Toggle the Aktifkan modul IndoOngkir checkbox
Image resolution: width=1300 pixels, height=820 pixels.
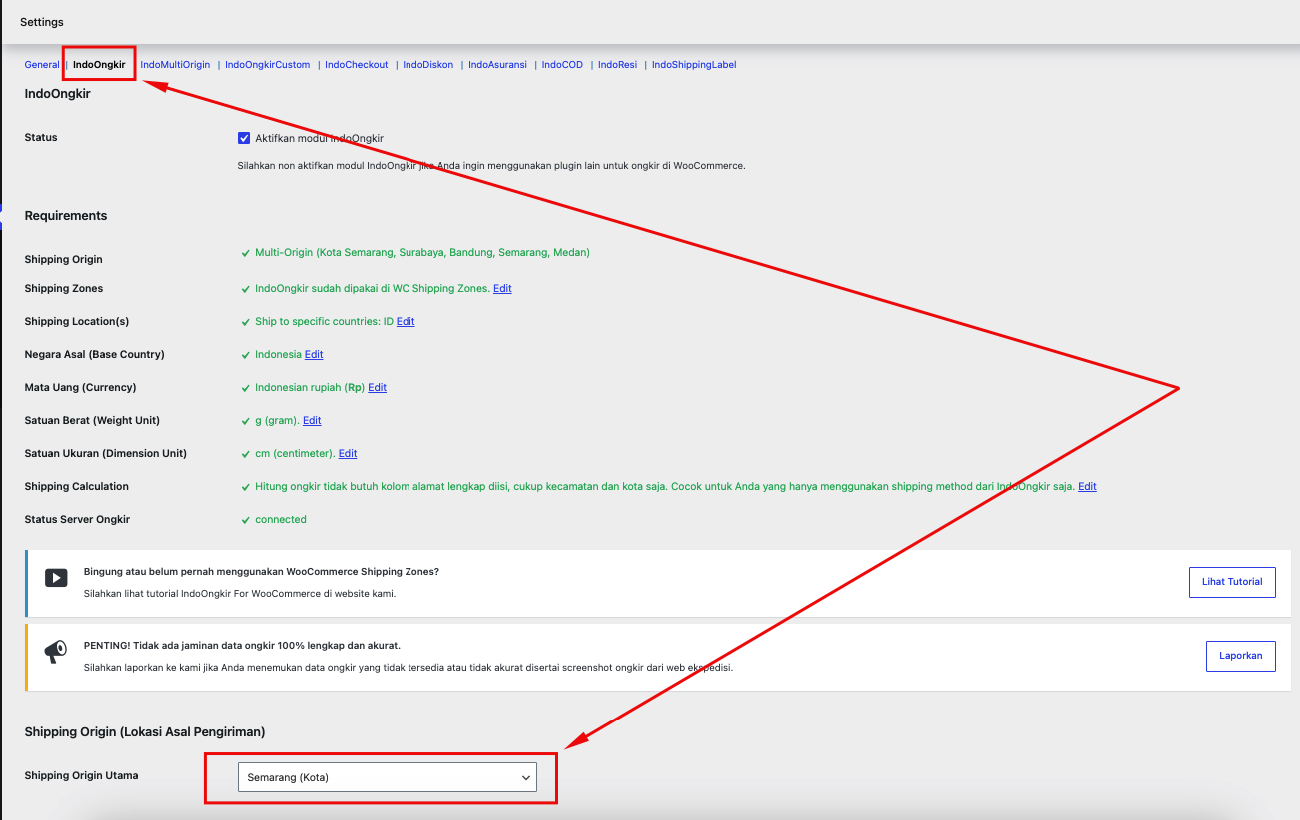[x=244, y=138]
